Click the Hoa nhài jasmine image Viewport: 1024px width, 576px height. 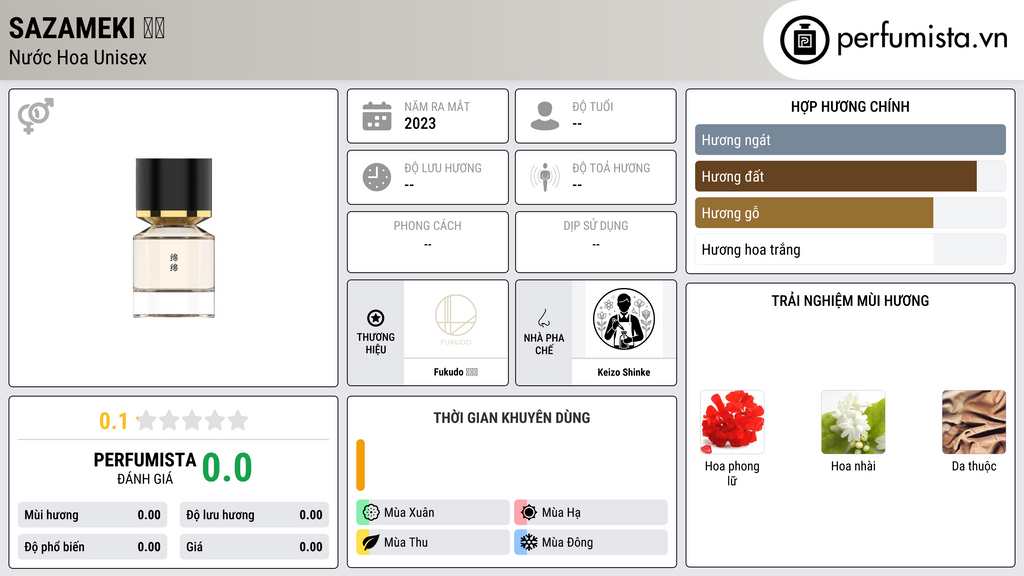click(x=853, y=422)
